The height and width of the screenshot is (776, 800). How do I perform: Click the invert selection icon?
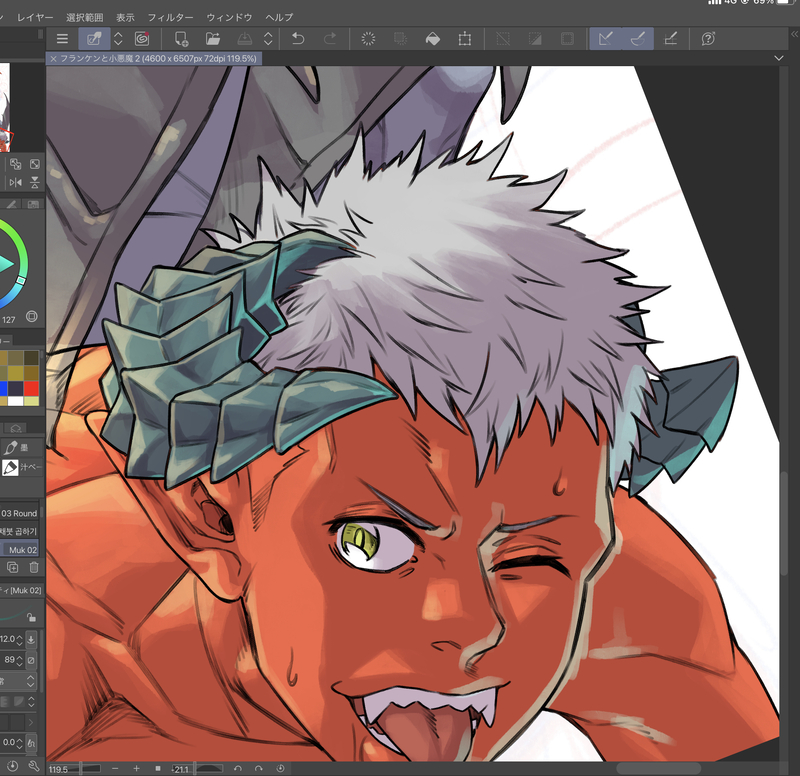pyautogui.click(x=535, y=39)
